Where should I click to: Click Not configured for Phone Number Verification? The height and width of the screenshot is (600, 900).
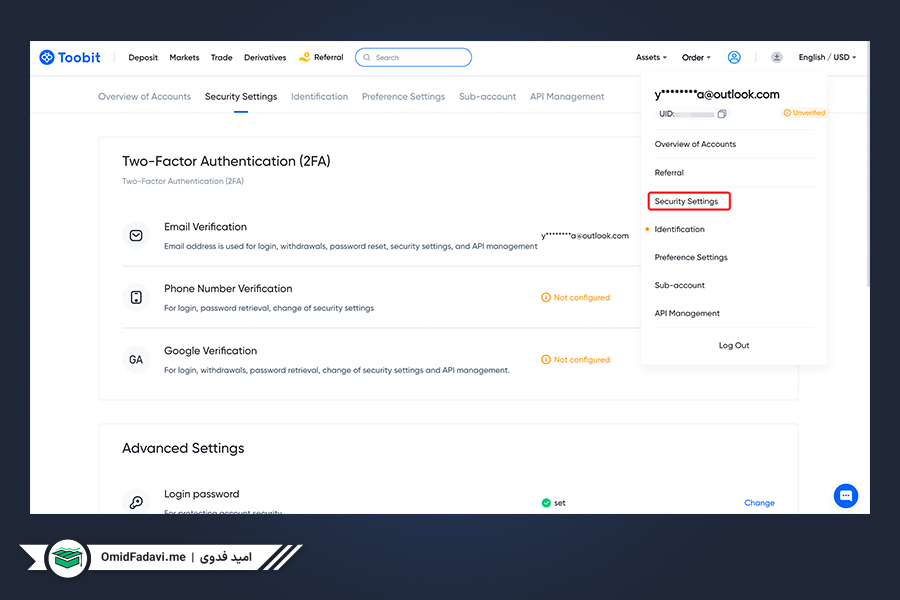(576, 297)
